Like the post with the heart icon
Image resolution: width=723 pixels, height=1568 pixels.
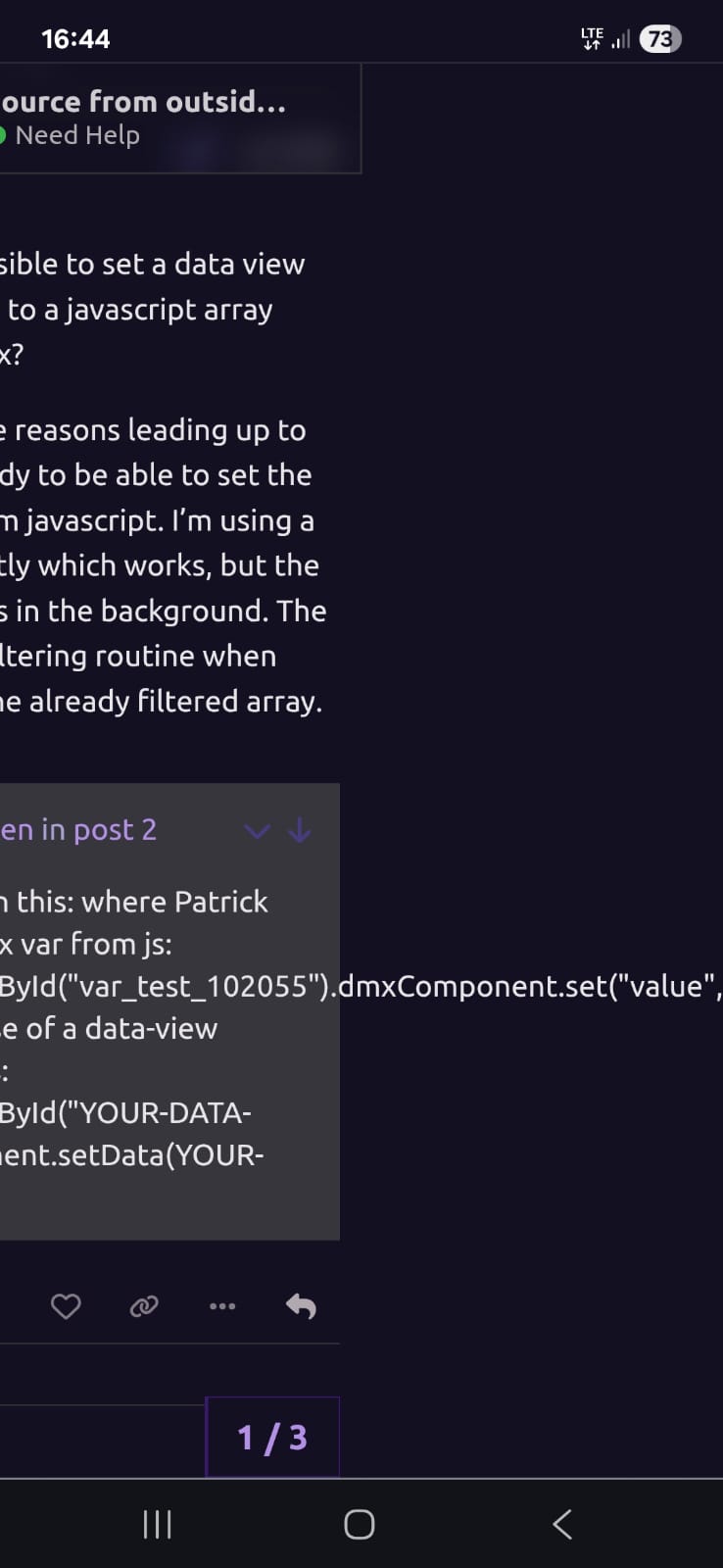coord(66,1306)
